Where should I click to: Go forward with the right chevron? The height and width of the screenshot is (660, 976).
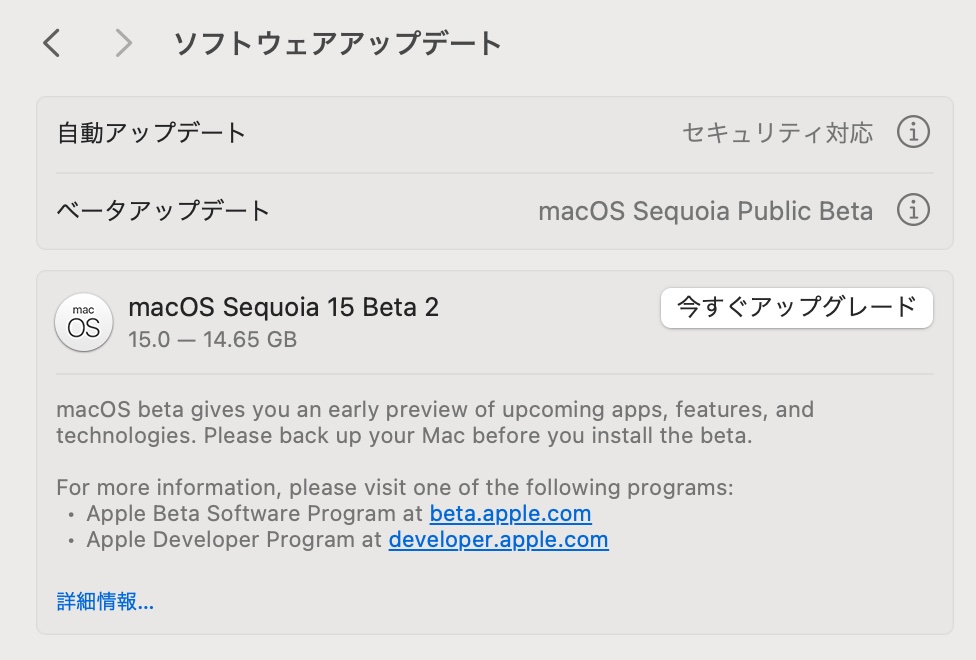(124, 44)
